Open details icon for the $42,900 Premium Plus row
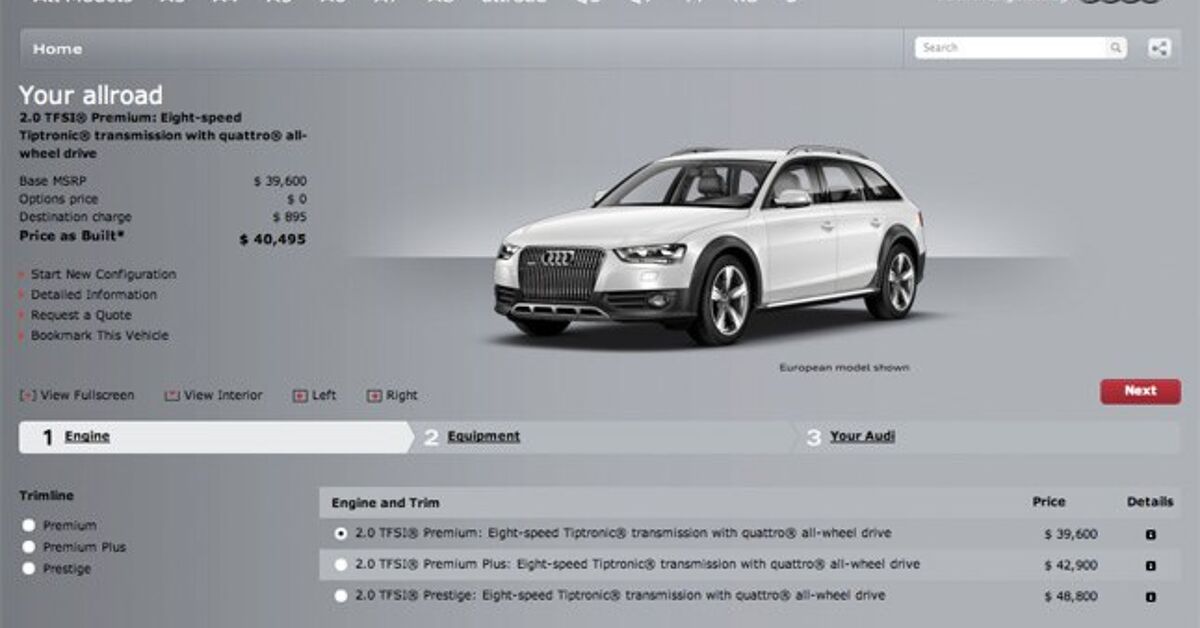The width and height of the screenshot is (1200, 628). click(x=1150, y=566)
